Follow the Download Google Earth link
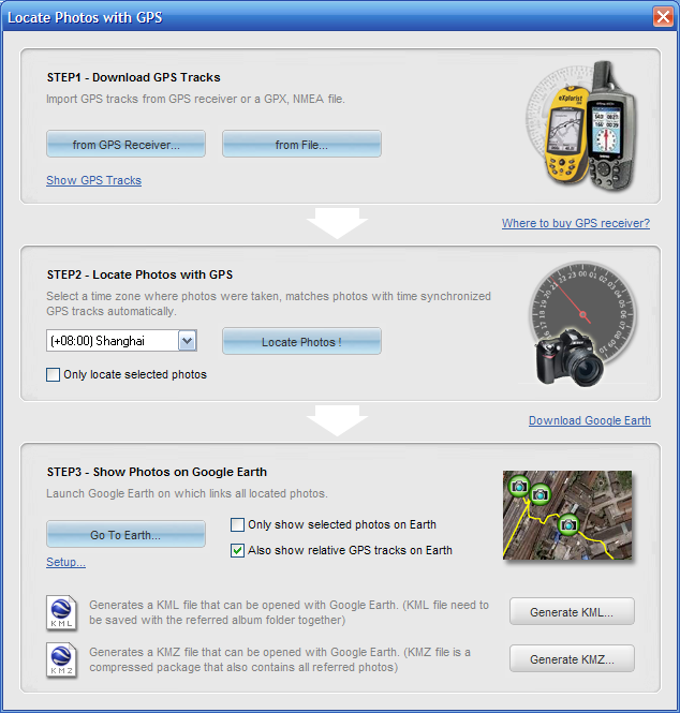Image resolution: width=680 pixels, height=713 pixels. coord(589,421)
